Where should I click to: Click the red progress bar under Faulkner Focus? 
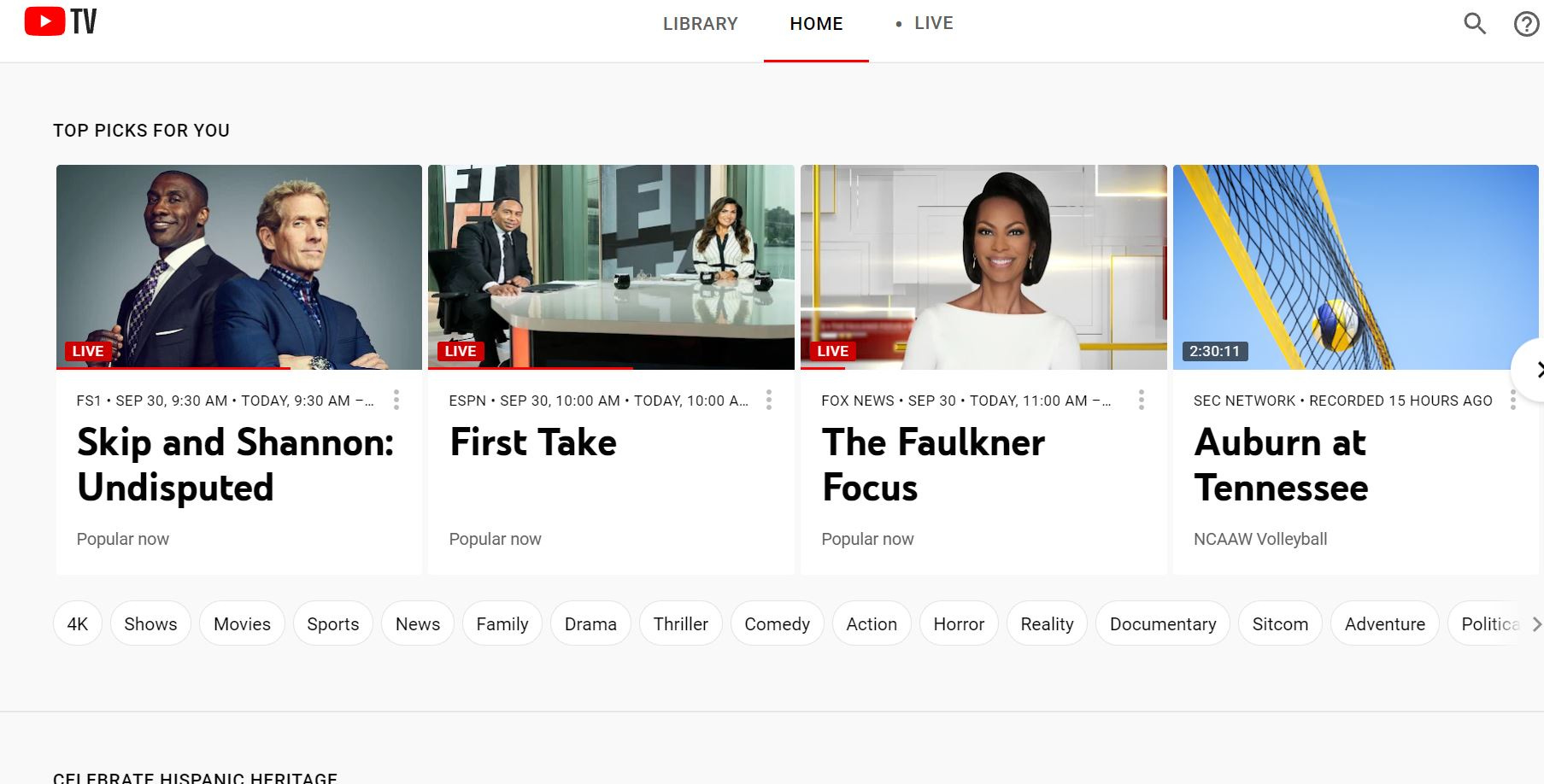823,368
